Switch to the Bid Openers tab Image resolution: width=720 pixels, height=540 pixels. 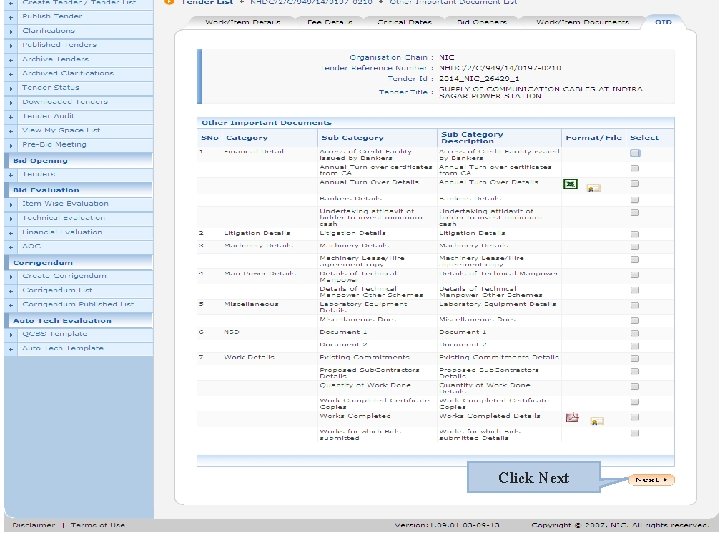tap(481, 22)
